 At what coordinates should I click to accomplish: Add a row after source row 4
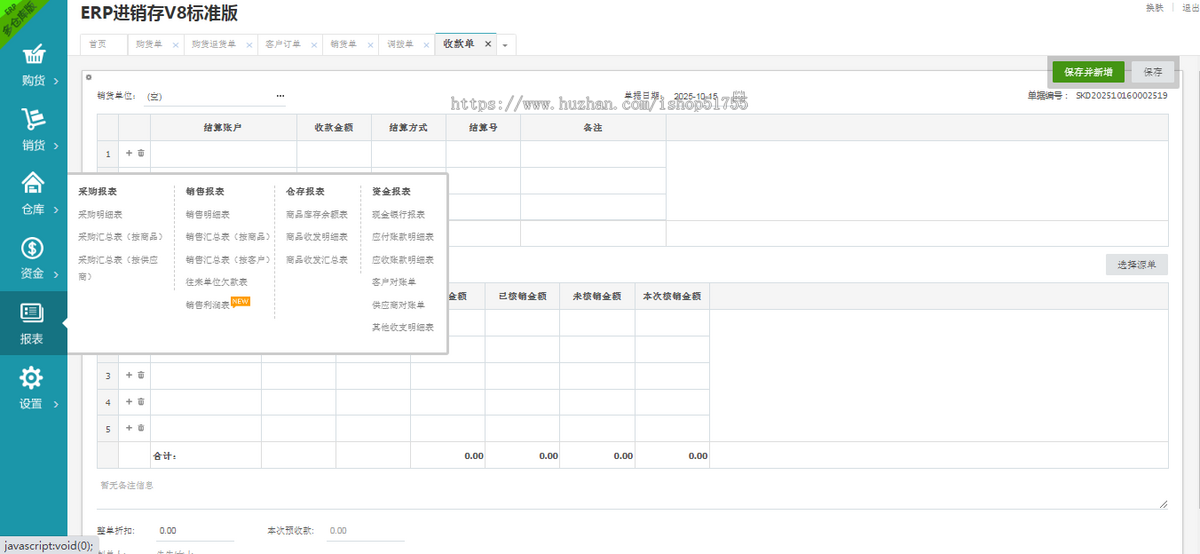[128, 401]
